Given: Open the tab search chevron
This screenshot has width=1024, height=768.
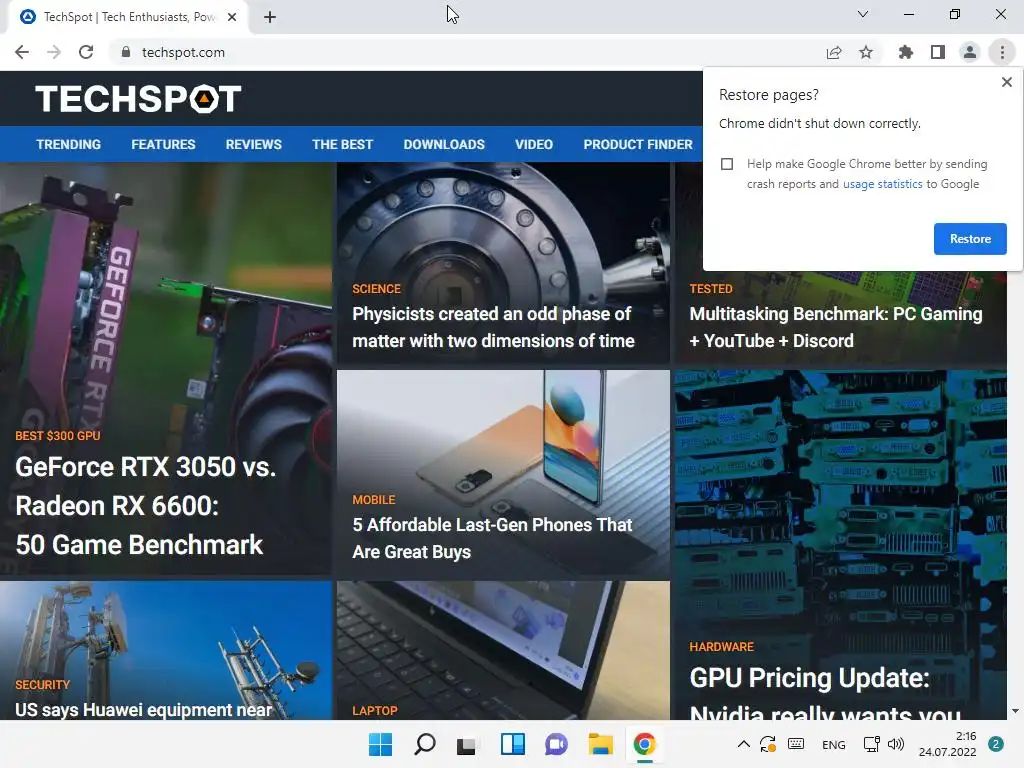Looking at the screenshot, I should 863,14.
